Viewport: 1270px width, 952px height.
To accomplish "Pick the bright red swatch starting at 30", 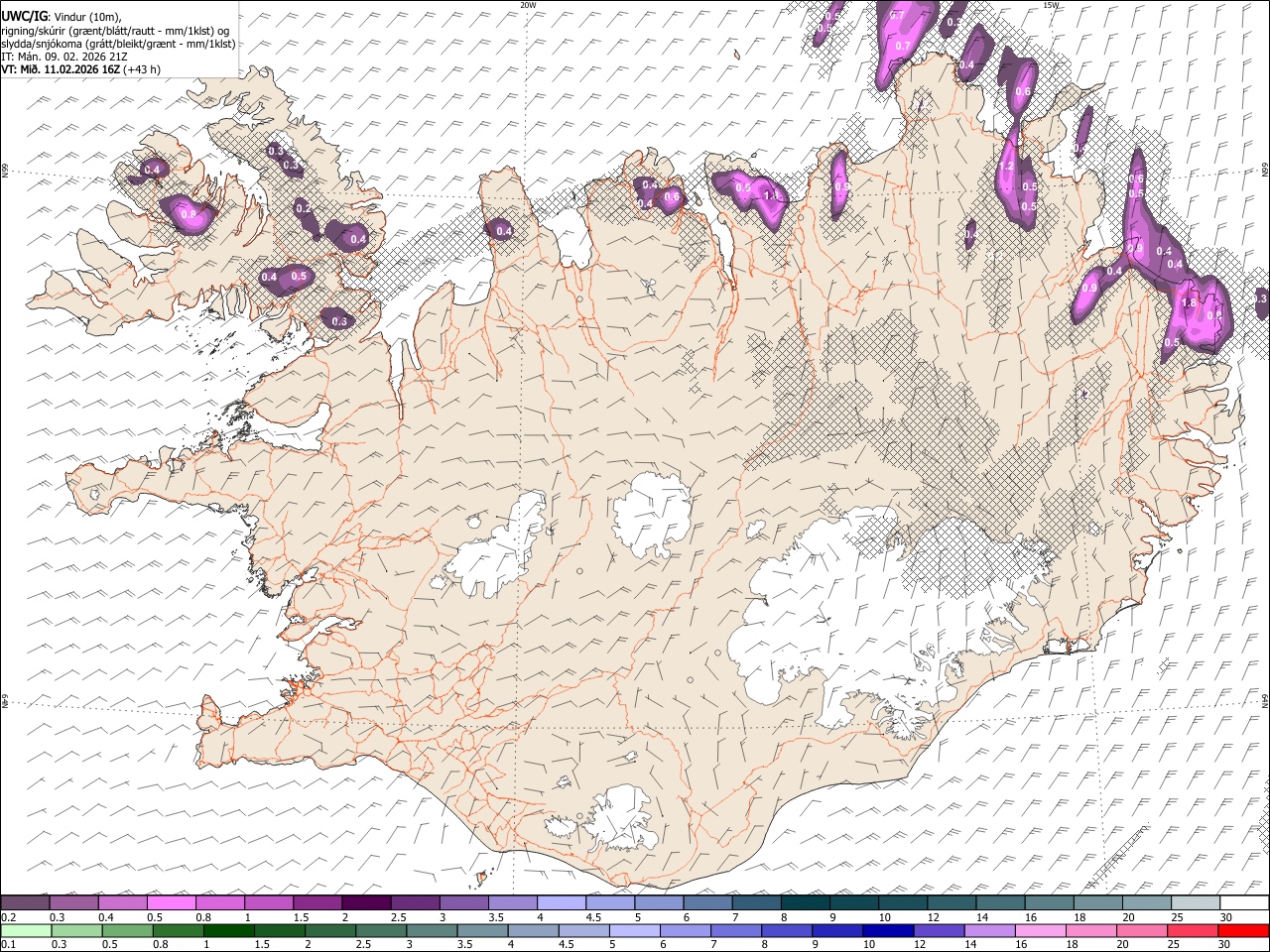I will pos(1243,930).
